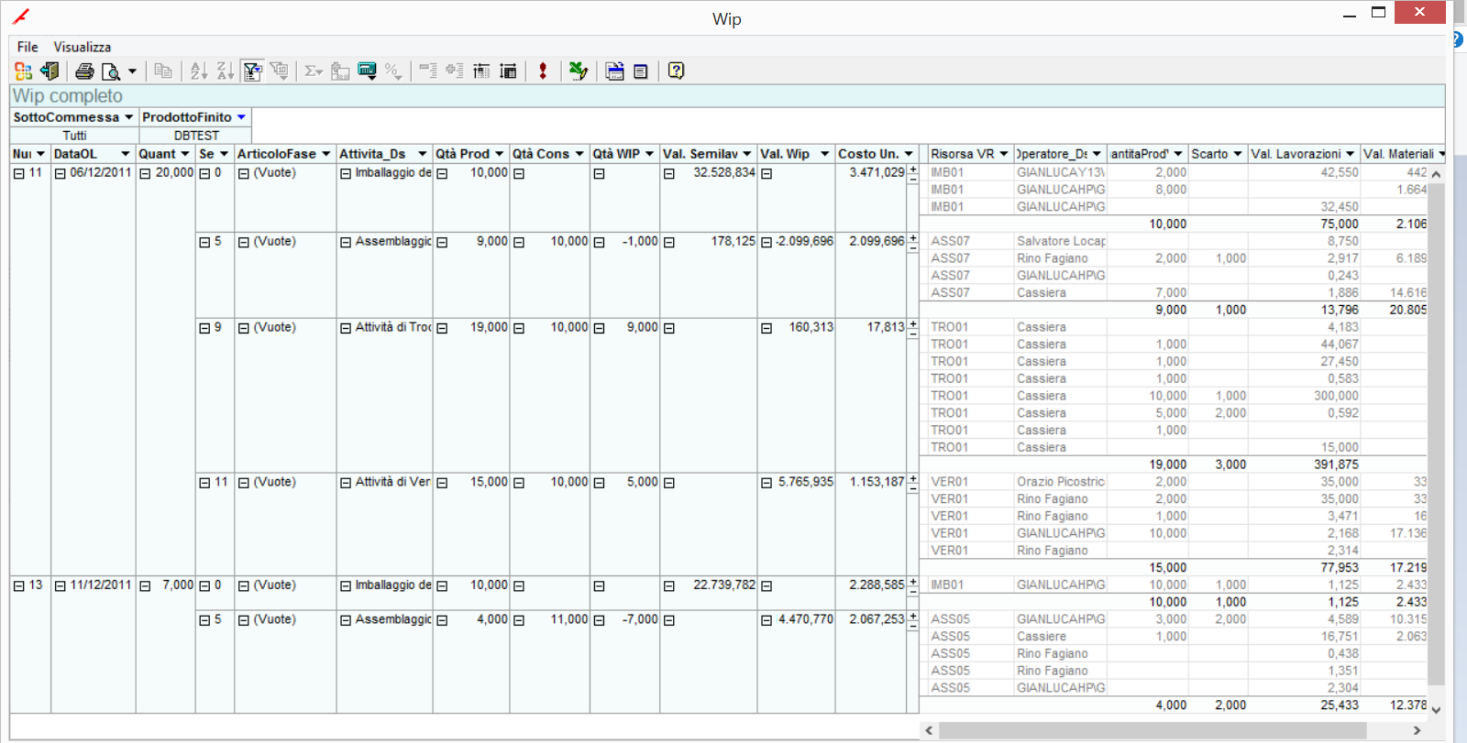The height and width of the screenshot is (743, 1467).
Task: Click the Help question mark icon
Action: pyautogui.click(x=676, y=71)
